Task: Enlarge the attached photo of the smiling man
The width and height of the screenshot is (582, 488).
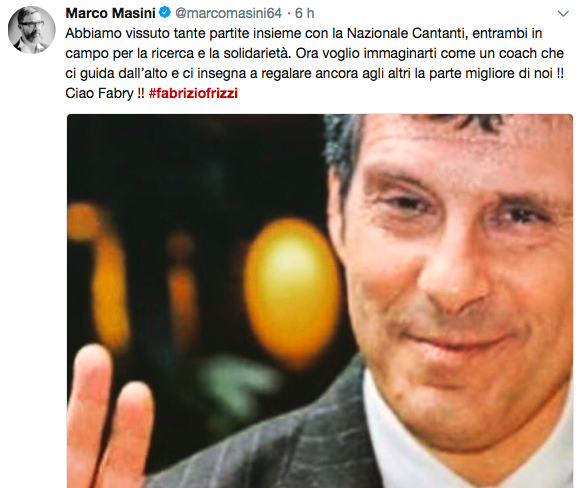Action: [320, 301]
